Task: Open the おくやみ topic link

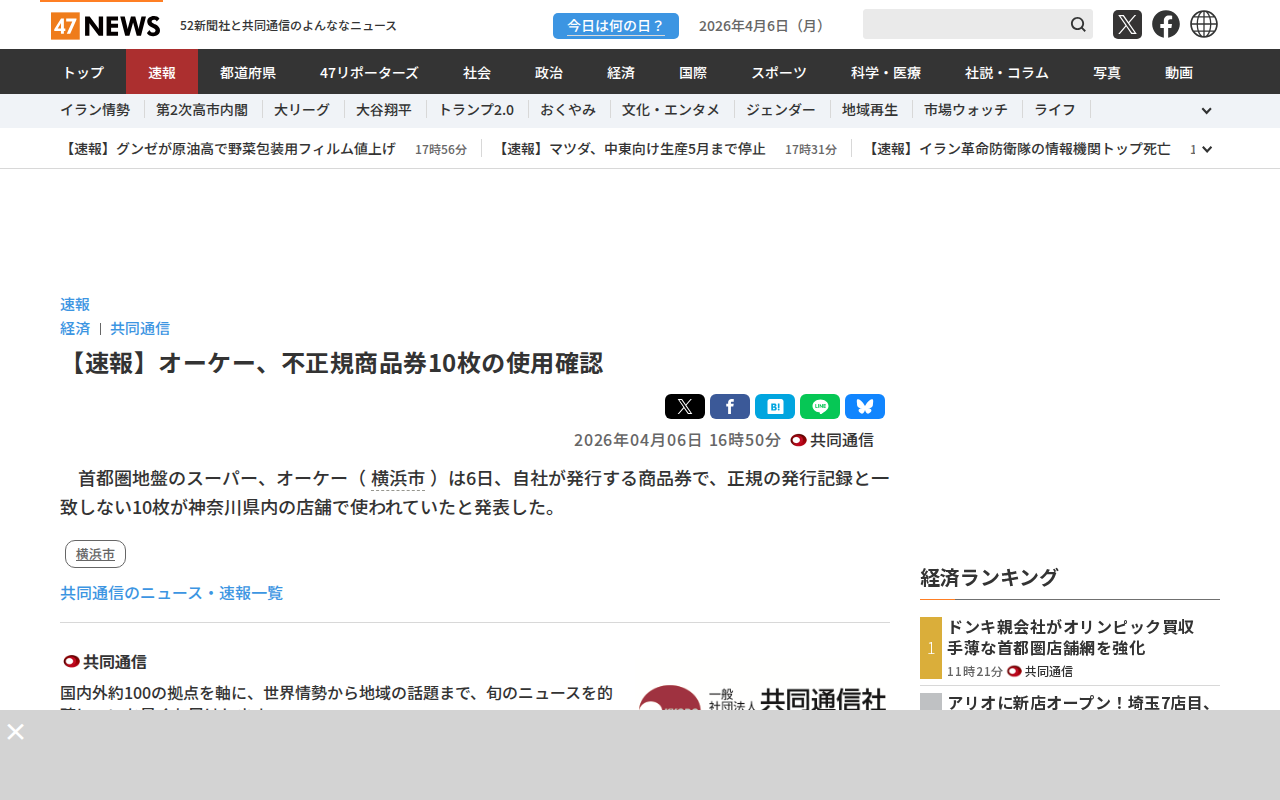Action: (x=568, y=110)
